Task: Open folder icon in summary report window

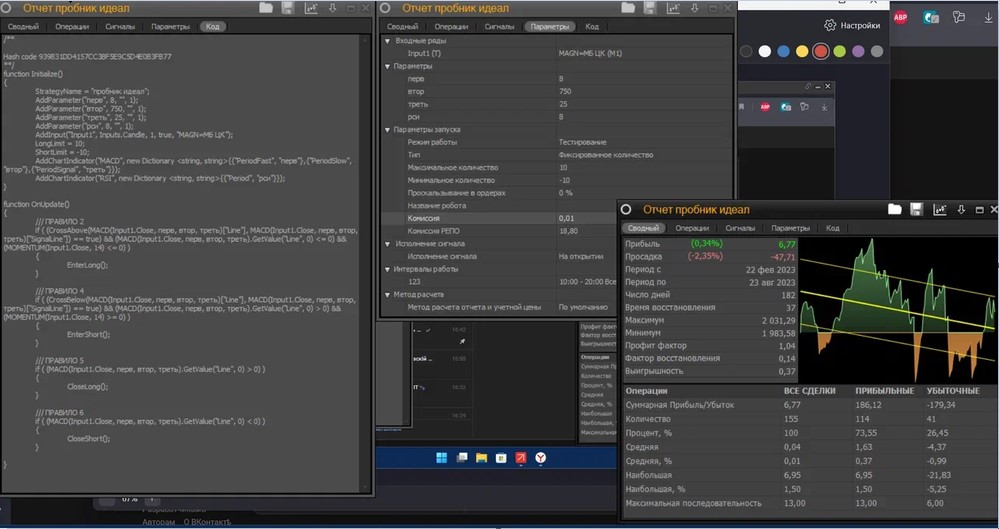Action: click(895, 209)
